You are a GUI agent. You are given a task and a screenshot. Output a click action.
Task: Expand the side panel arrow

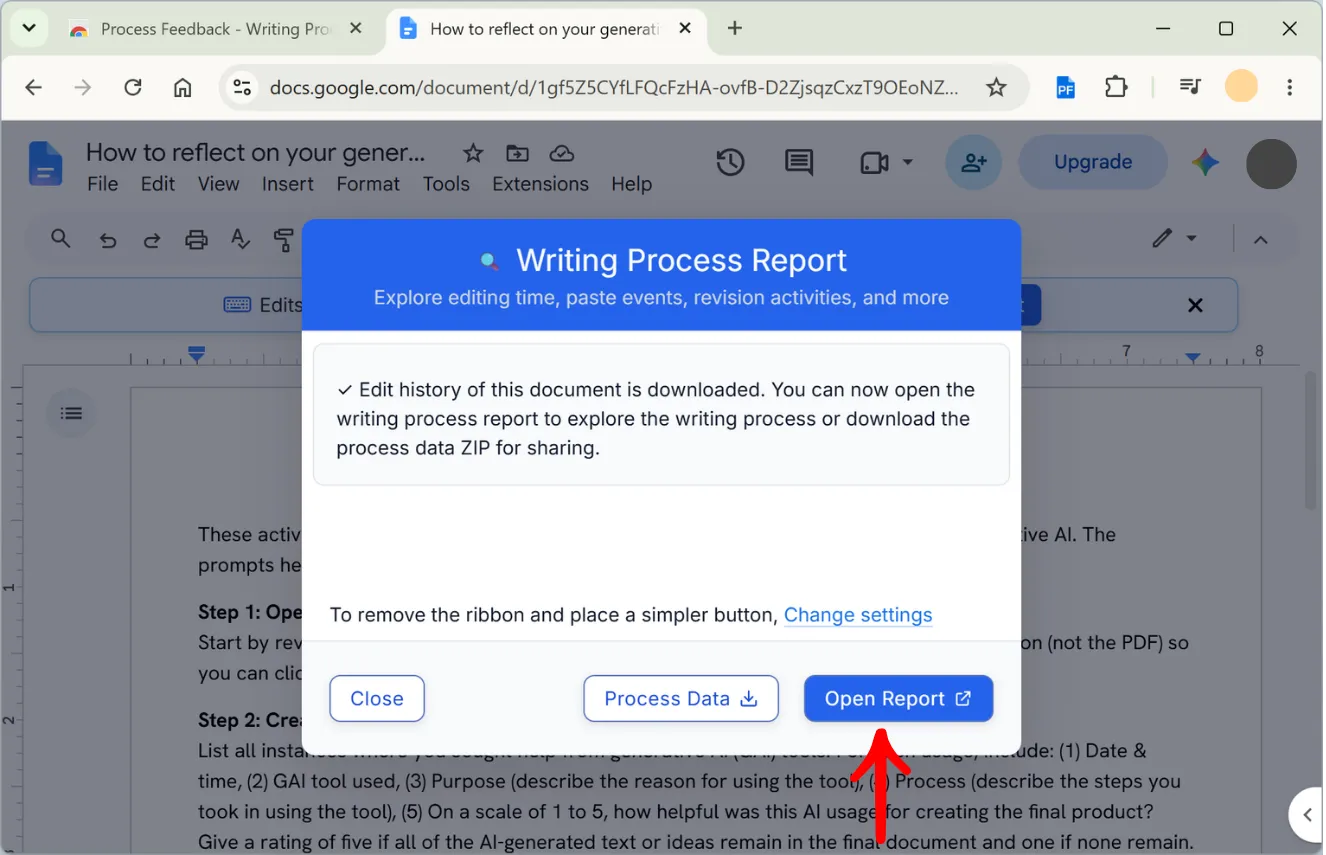[x=1306, y=816]
